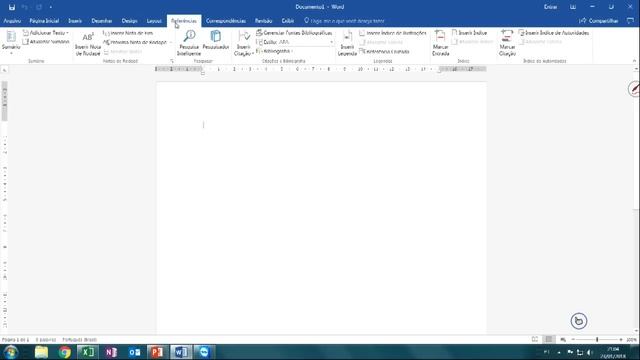Click the Entrar sign-in link
Screen dimensions: 640x360
tap(550, 7)
